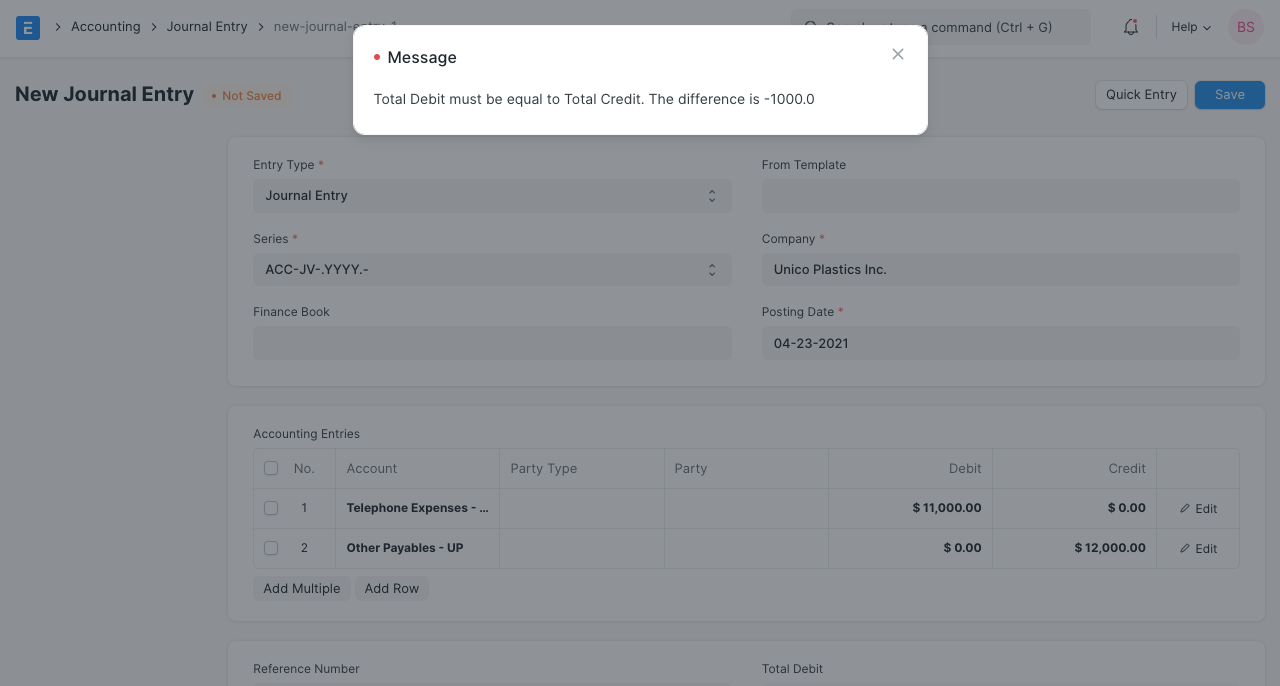Click the Add Row button
The width and height of the screenshot is (1280, 686).
click(391, 589)
